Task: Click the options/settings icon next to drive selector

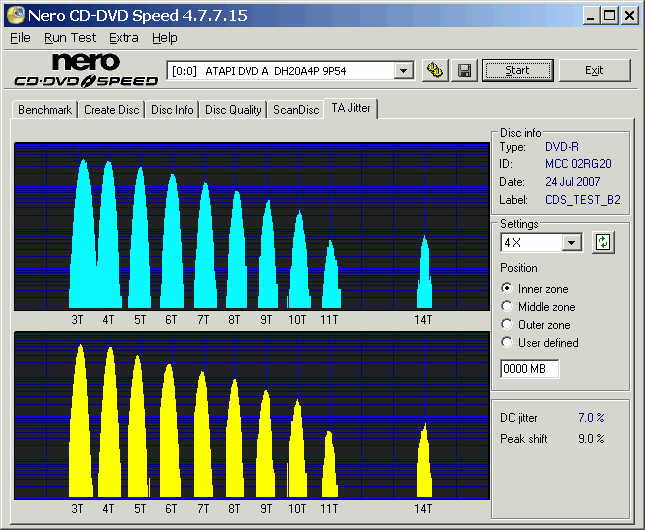Action: tap(435, 70)
